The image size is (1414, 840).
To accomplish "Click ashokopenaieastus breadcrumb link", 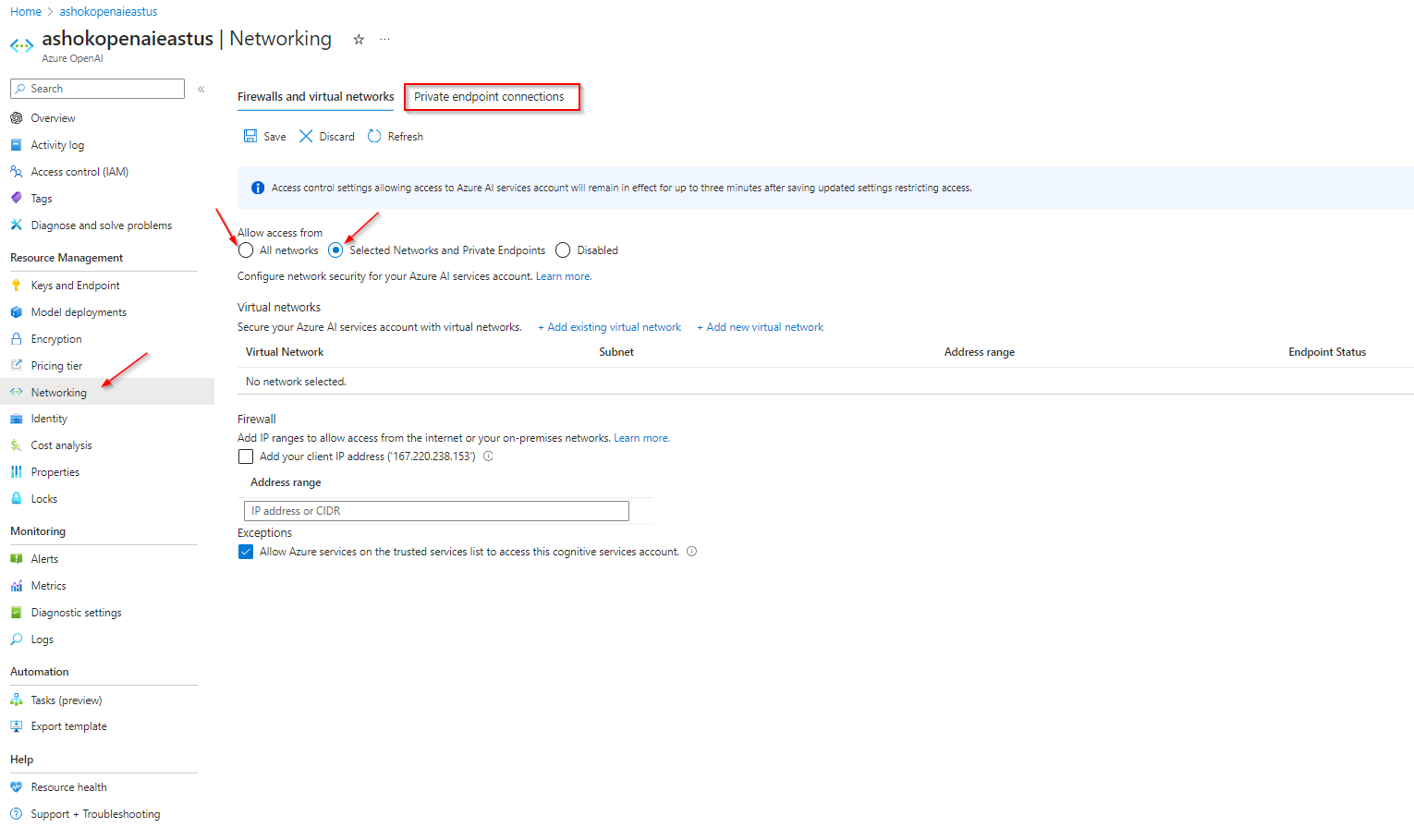I will click(x=108, y=12).
